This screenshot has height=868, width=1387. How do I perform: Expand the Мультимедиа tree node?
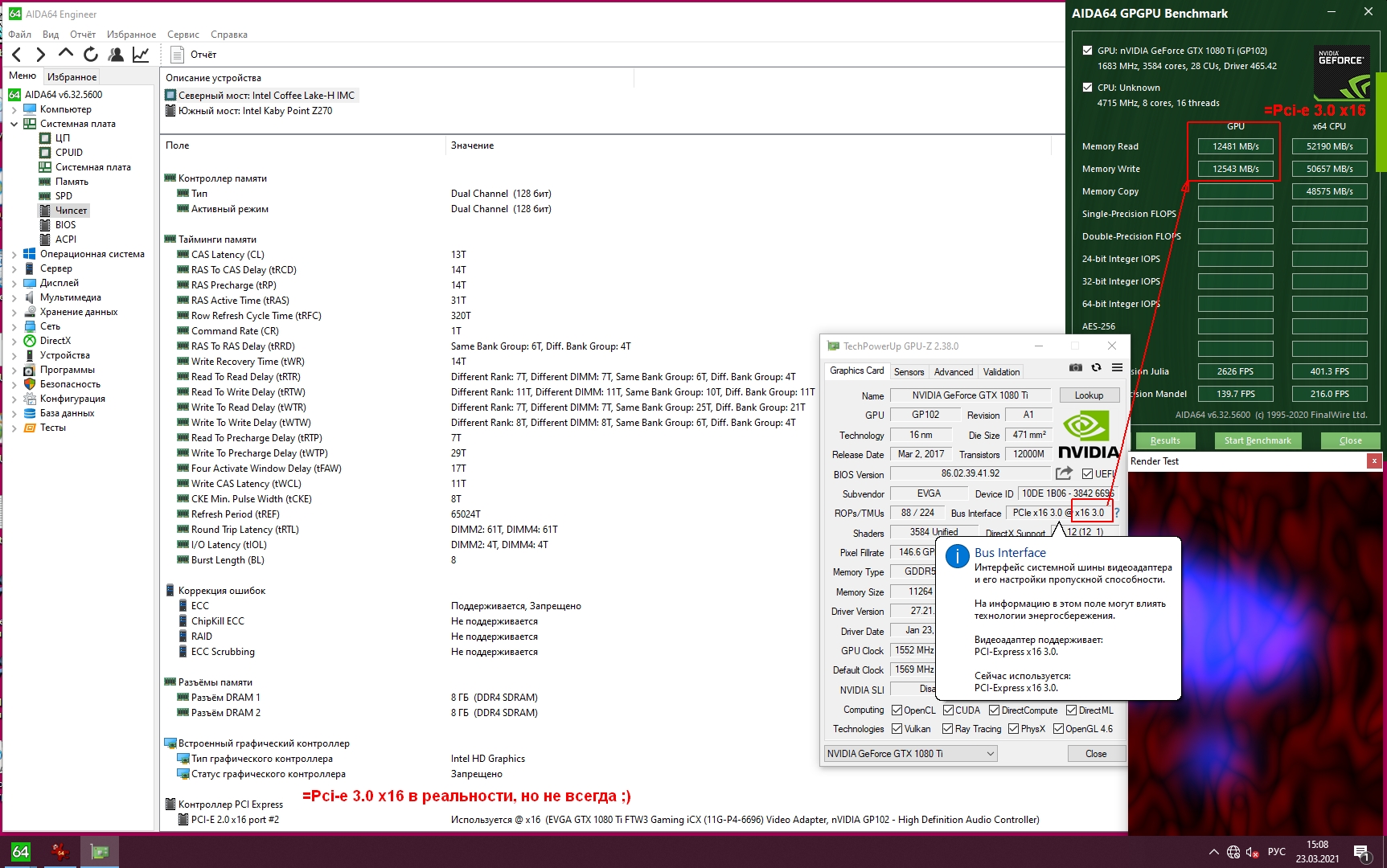[14, 297]
